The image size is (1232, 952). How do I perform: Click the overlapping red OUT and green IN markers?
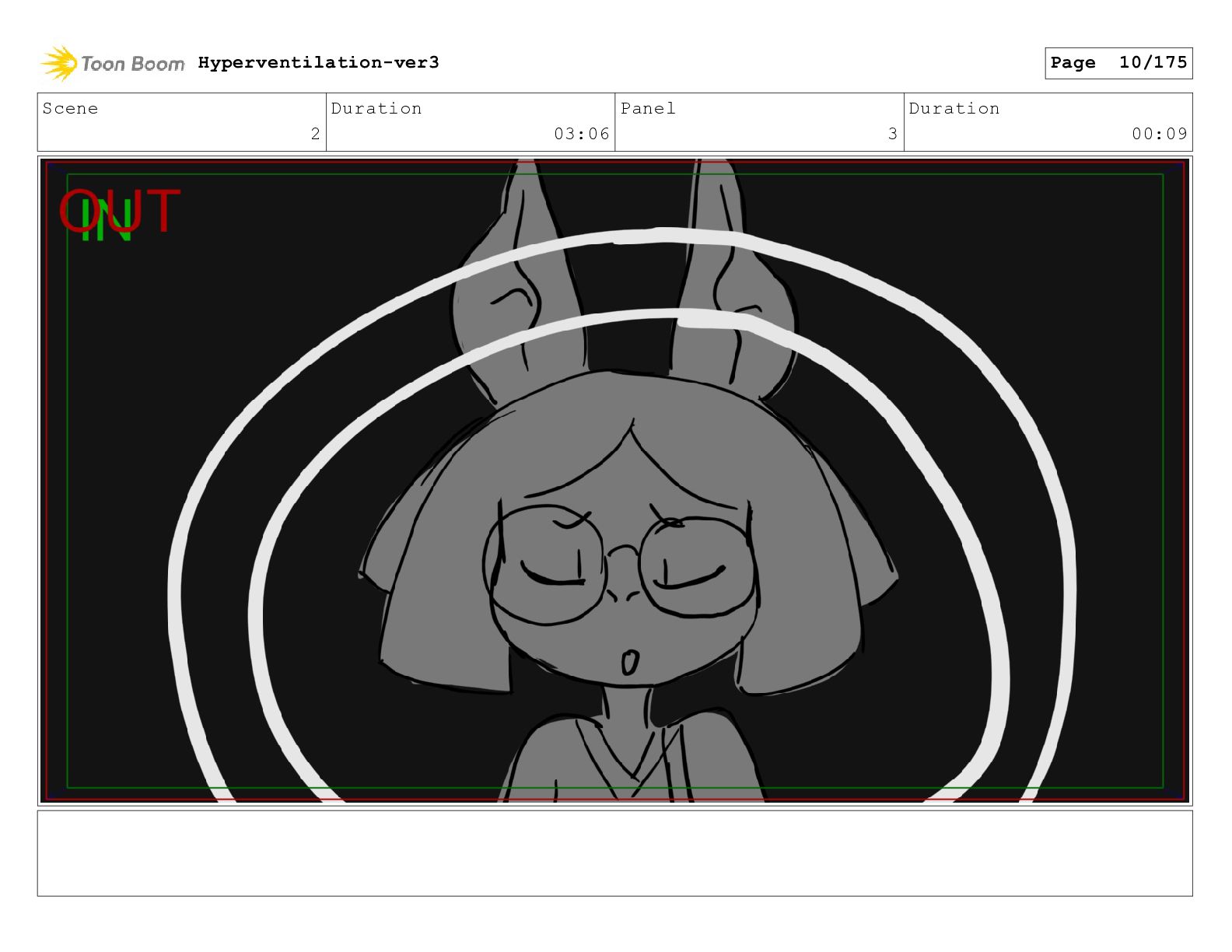tap(120, 213)
